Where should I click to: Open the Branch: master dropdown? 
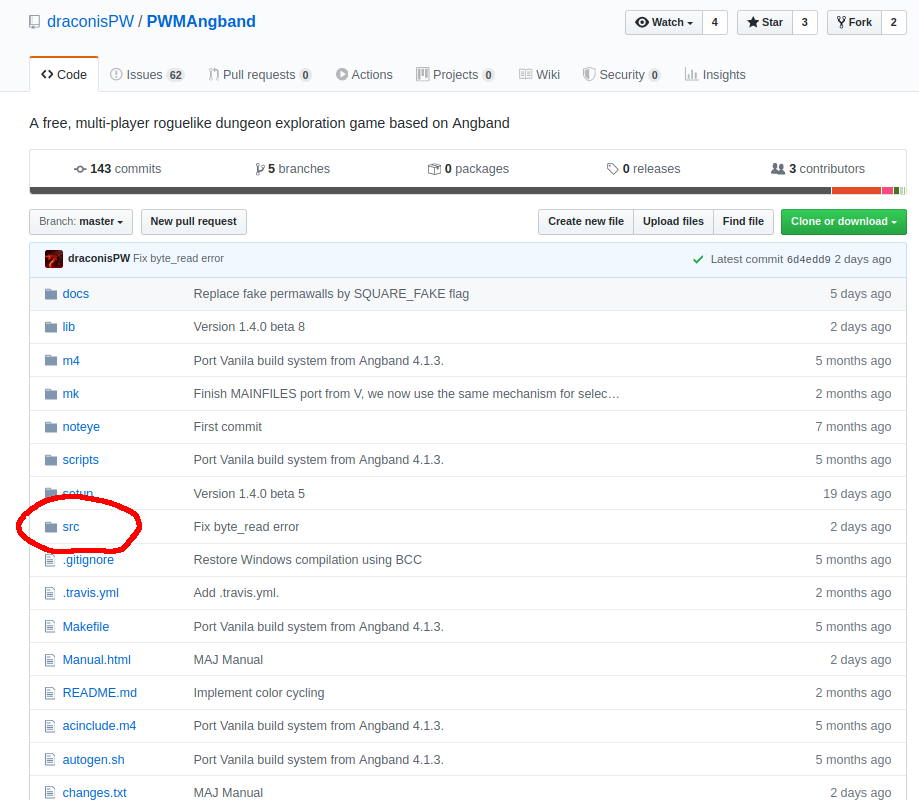81,222
